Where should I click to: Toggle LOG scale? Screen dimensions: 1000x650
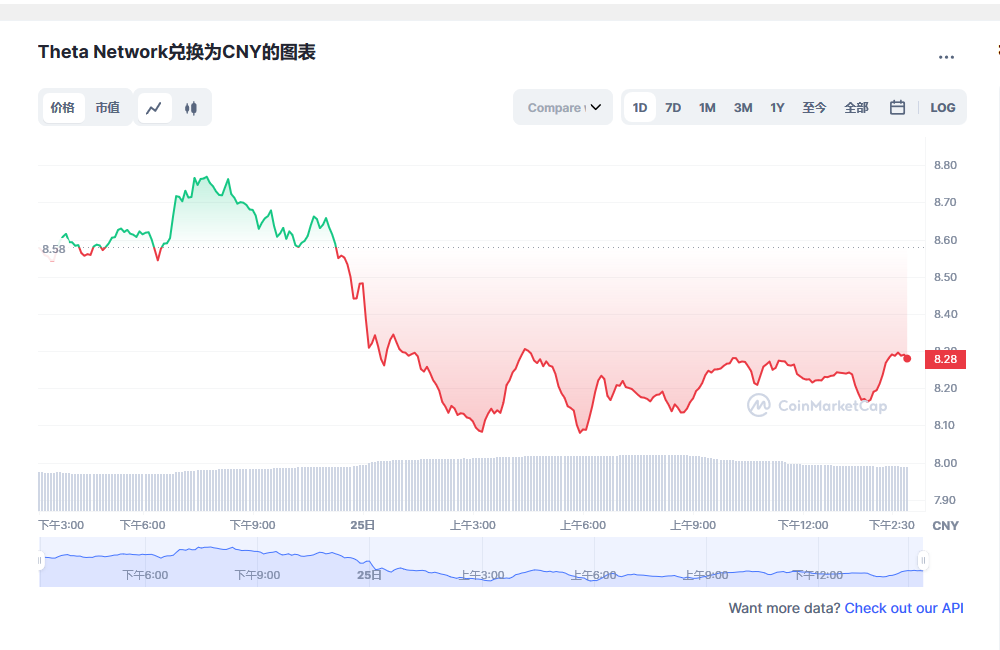pos(943,108)
